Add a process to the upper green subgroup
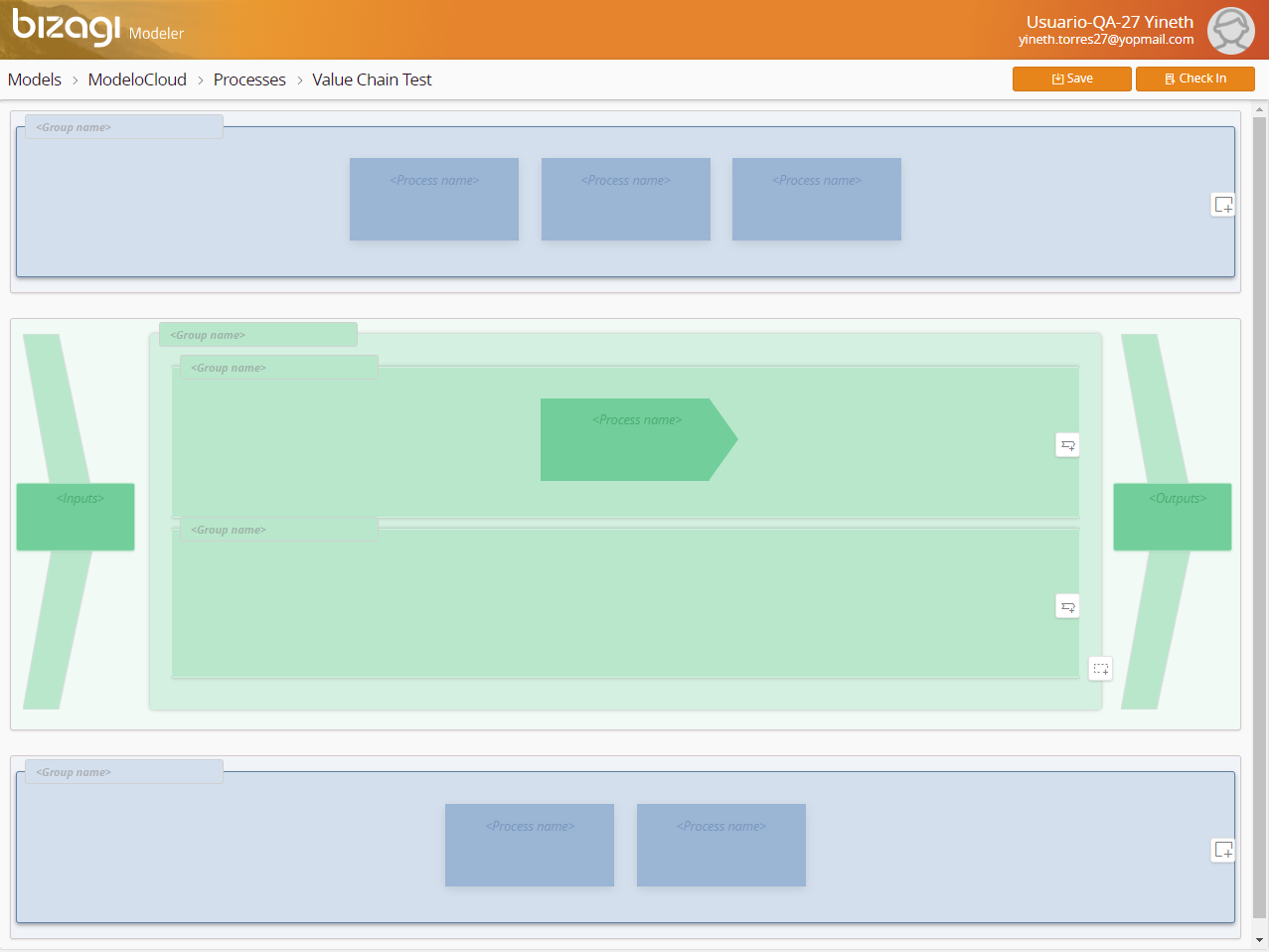 tap(1067, 445)
